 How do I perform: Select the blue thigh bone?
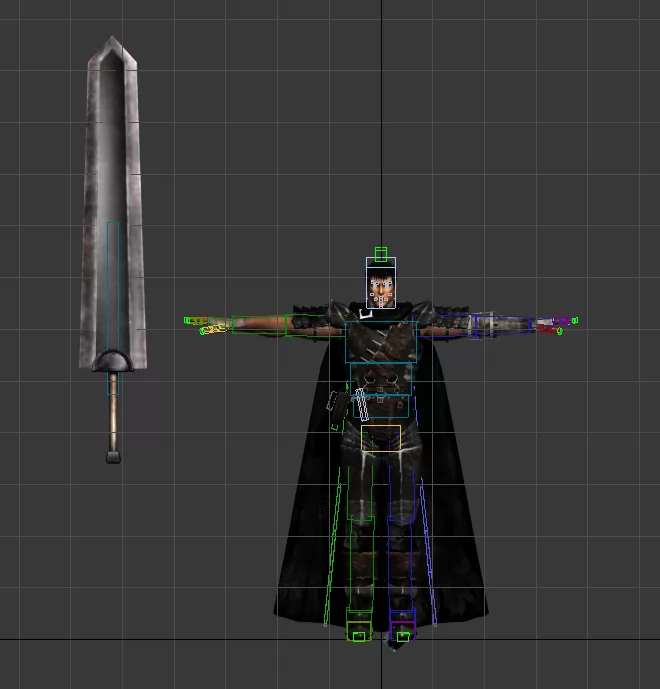(401, 490)
